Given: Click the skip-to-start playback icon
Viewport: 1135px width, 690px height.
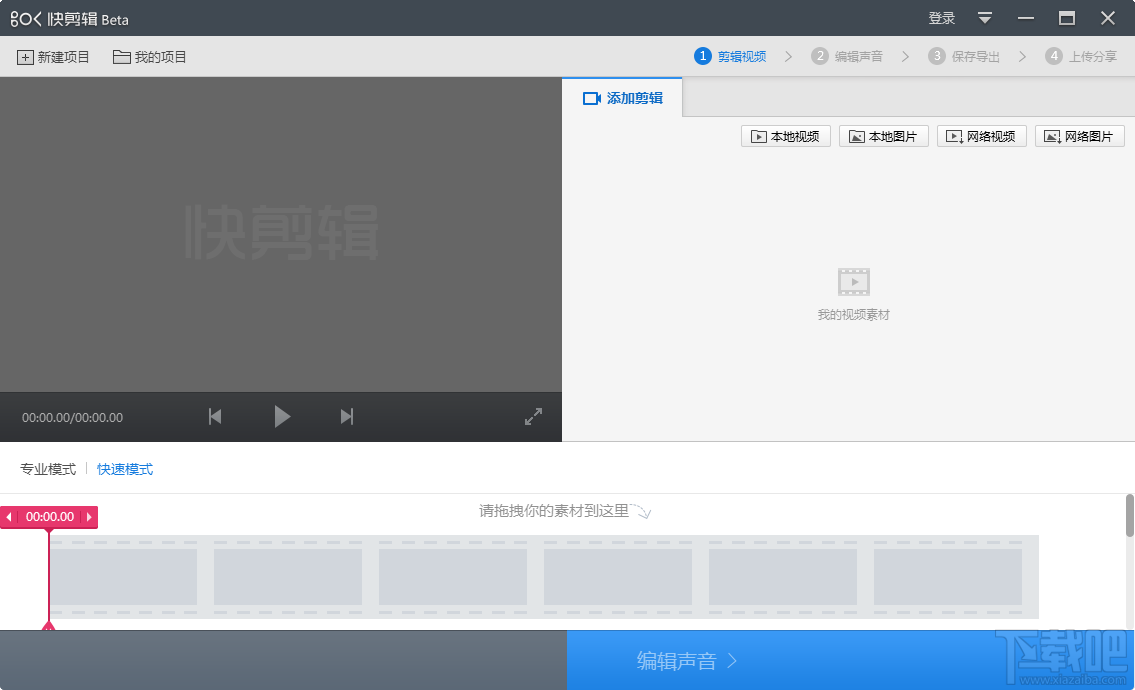Looking at the screenshot, I should tap(214, 417).
